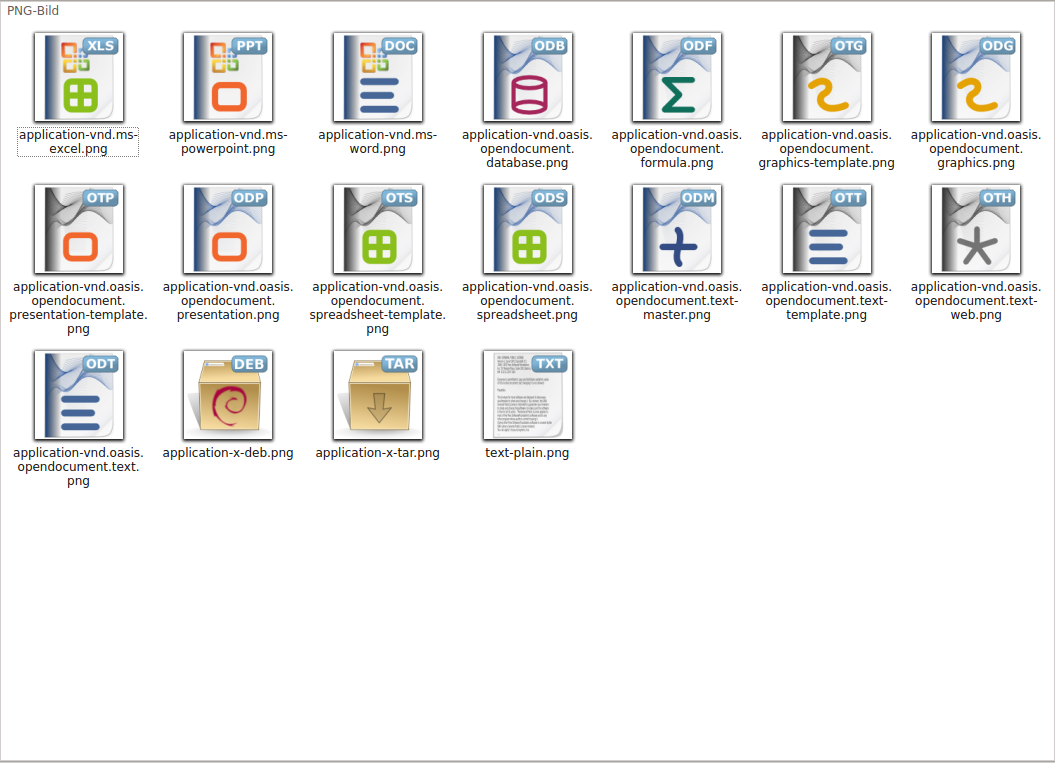This screenshot has height=763, width=1055.
Task: Select the OTH text-web asterisk icon
Action: [976, 229]
